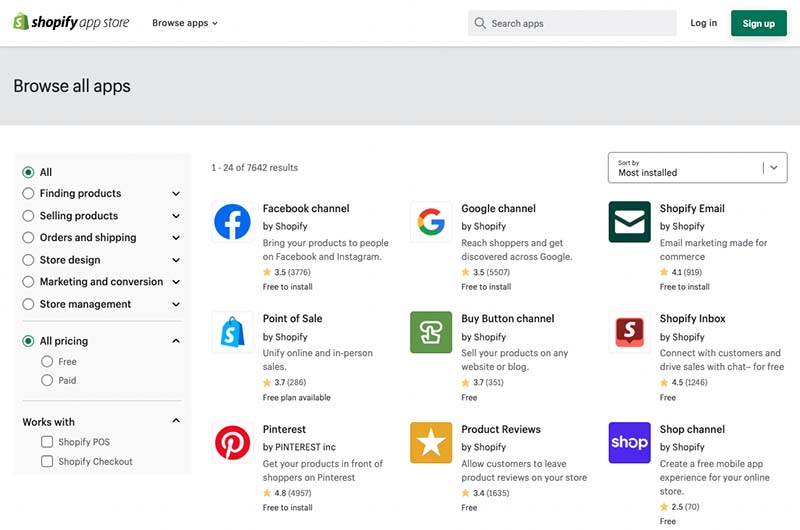Collapse the All pricing section chevron
The image size is (800, 530).
pyautogui.click(x=176, y=341)
